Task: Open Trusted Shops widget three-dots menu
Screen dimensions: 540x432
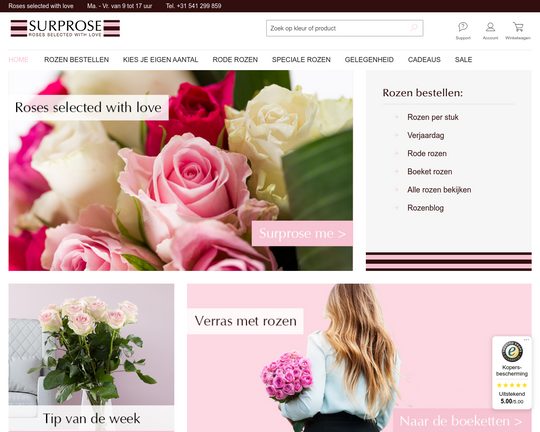Action: (x=526, y=340)
